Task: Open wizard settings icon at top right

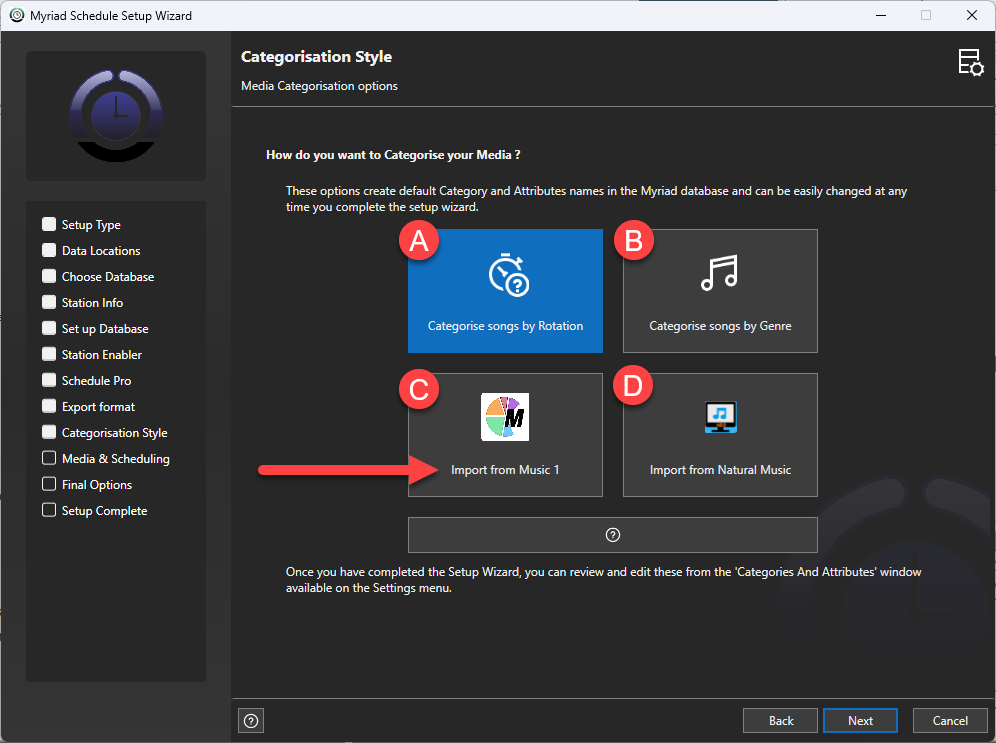Action: point(971,63)
